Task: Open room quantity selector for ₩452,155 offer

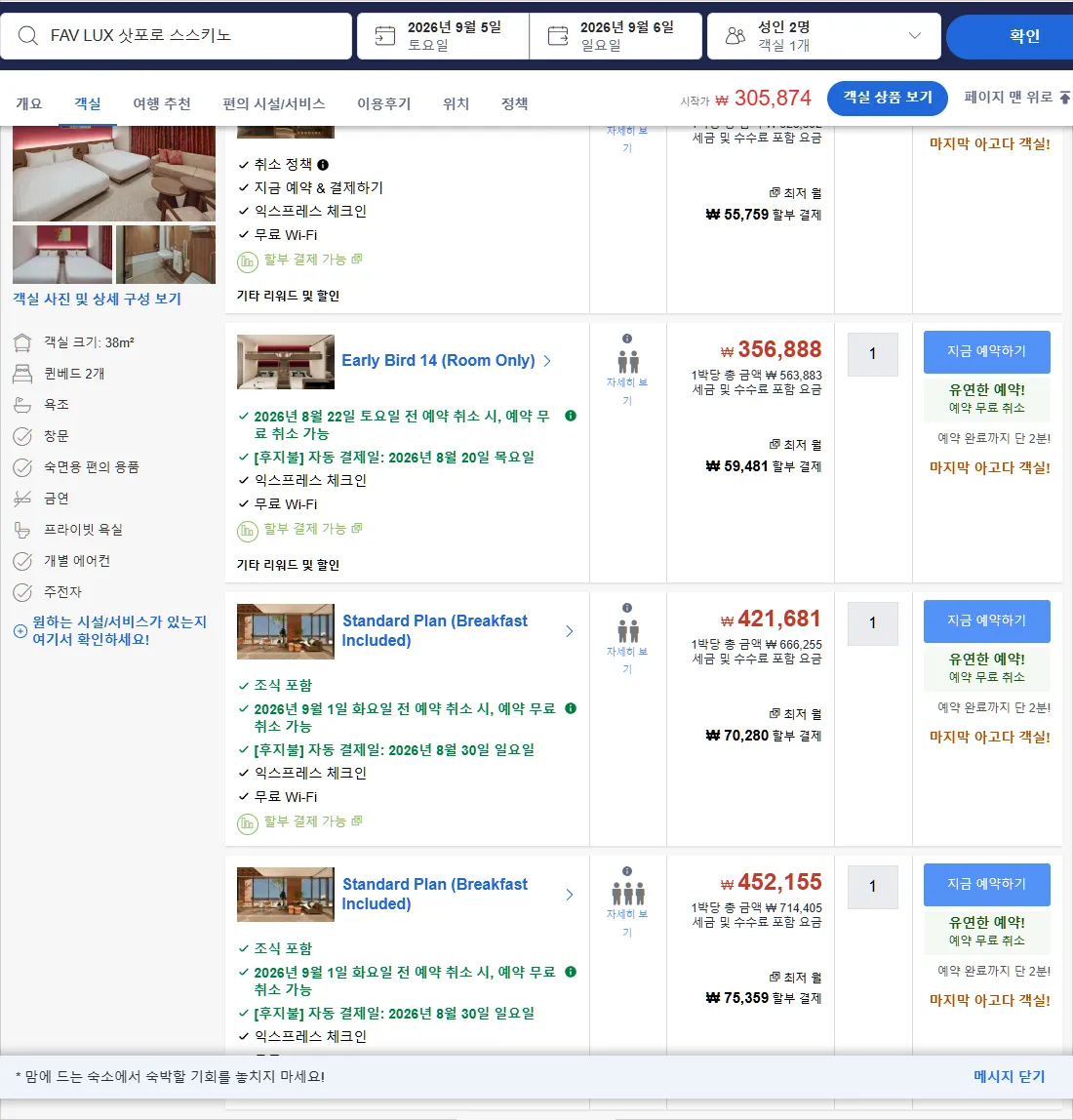Action: point(872,887)
